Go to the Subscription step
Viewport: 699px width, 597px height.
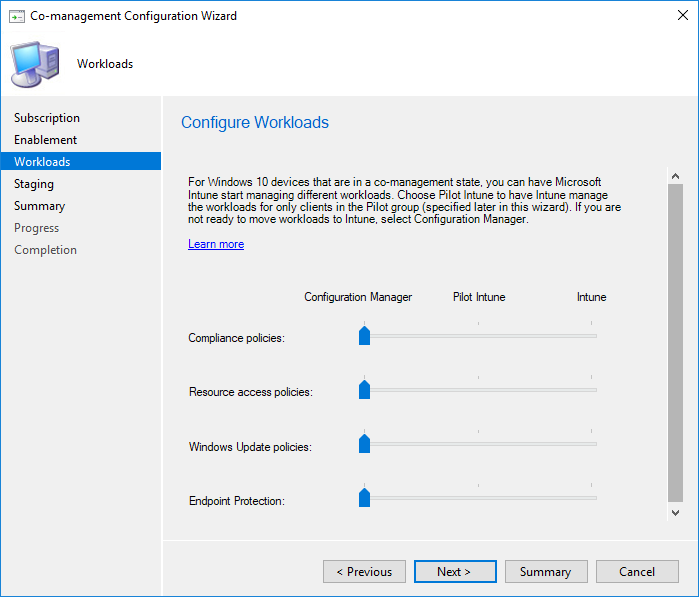pyautogui.click(x=47, y=118)
